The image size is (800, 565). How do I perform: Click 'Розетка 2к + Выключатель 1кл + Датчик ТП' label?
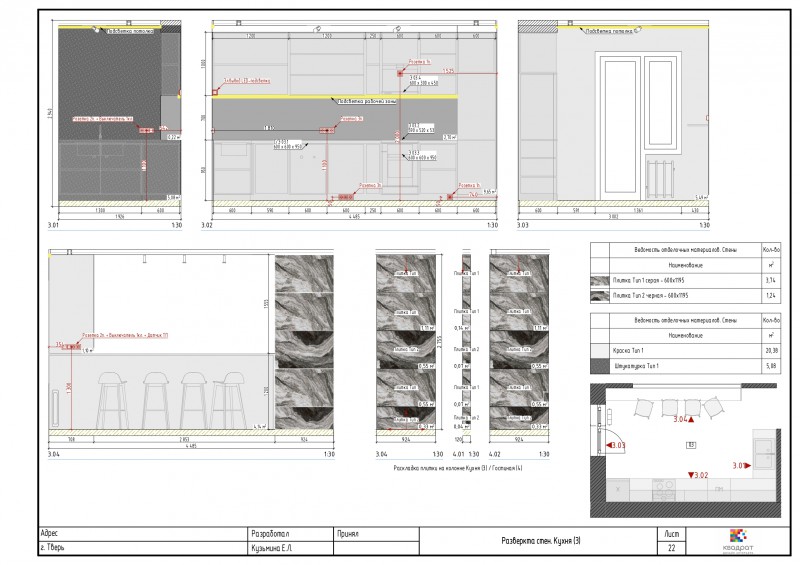tap(125, 336)
